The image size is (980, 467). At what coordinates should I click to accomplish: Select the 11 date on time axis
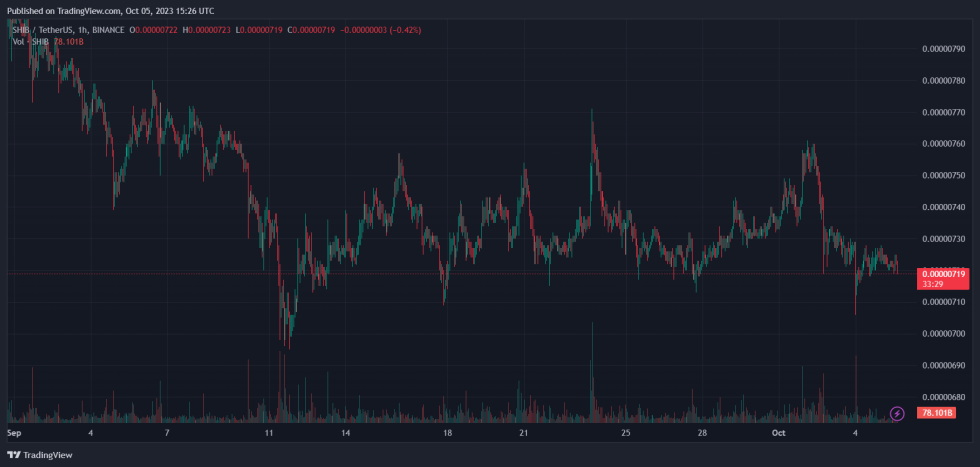269,433
